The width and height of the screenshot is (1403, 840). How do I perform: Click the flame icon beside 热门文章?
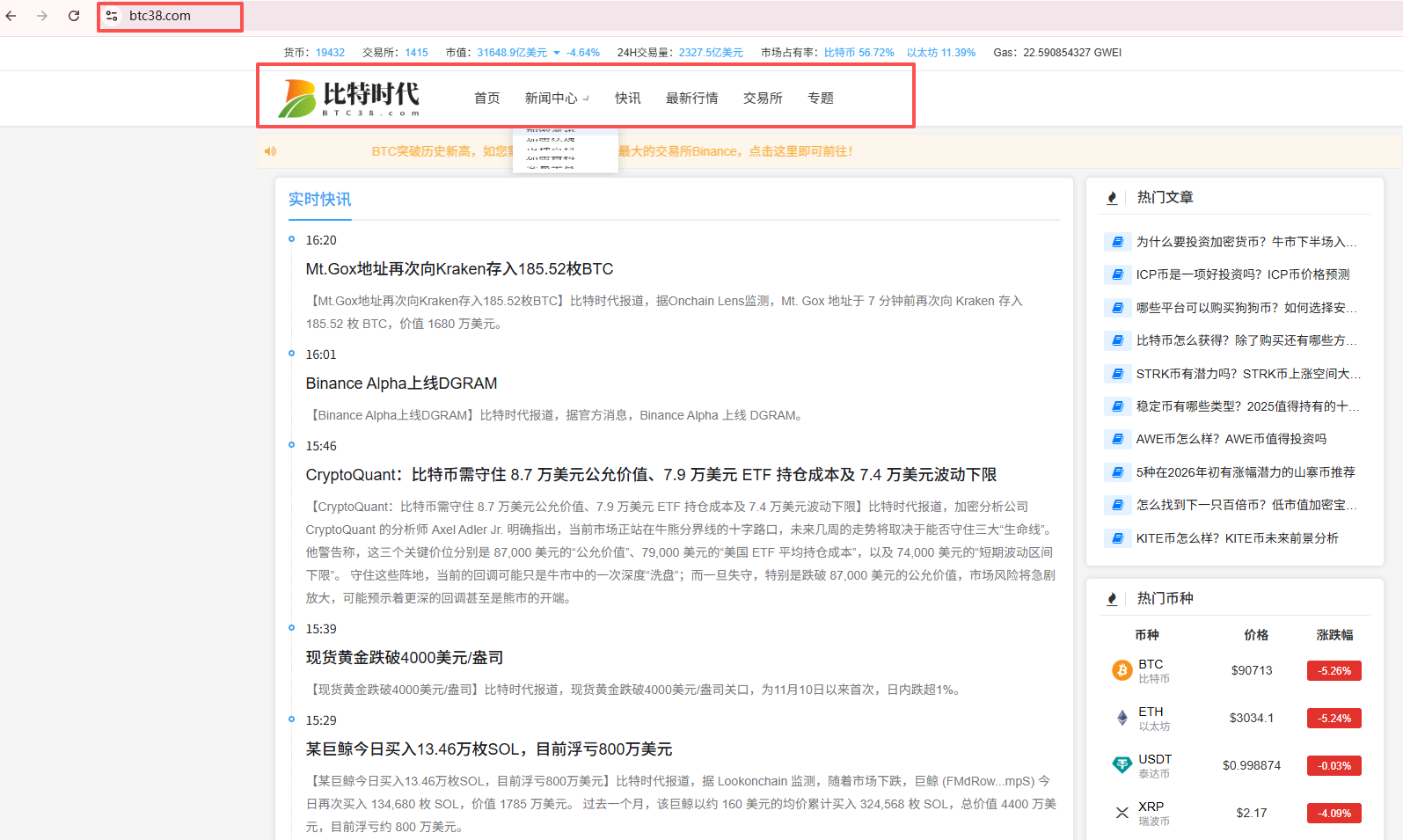point(1112,198)
